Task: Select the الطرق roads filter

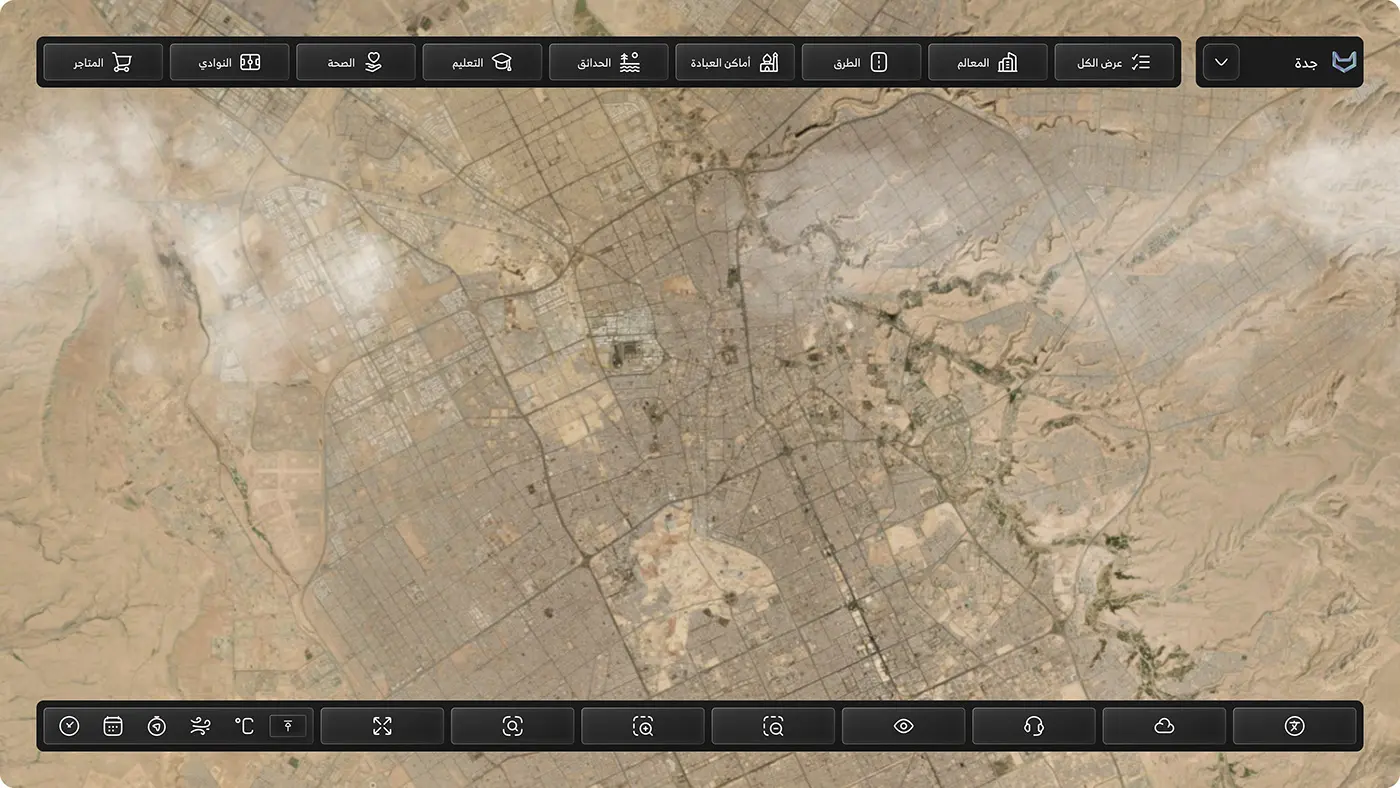Action: [862, 62]
